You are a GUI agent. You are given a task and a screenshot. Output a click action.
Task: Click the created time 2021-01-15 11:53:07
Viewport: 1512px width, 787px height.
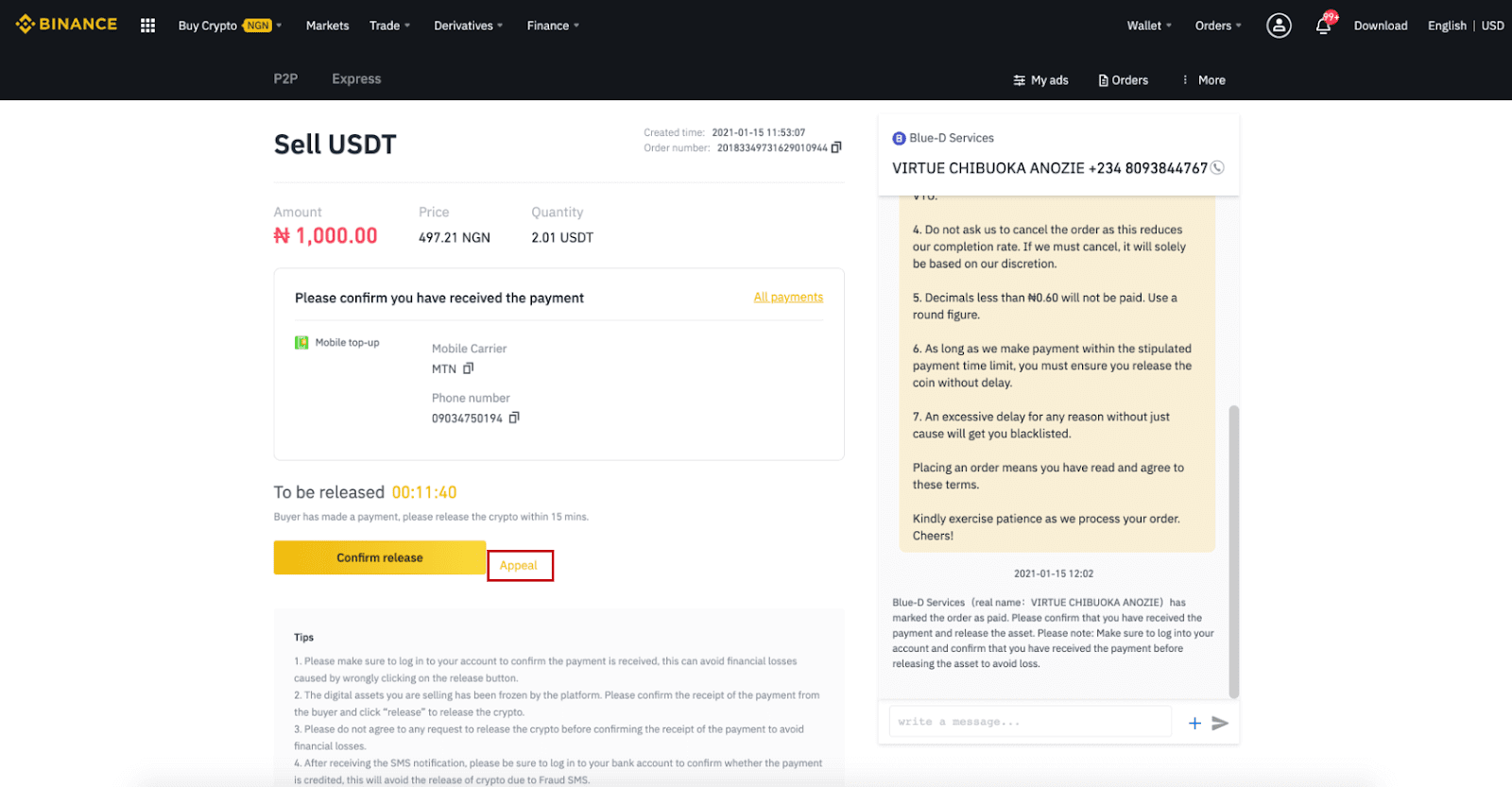759,132
